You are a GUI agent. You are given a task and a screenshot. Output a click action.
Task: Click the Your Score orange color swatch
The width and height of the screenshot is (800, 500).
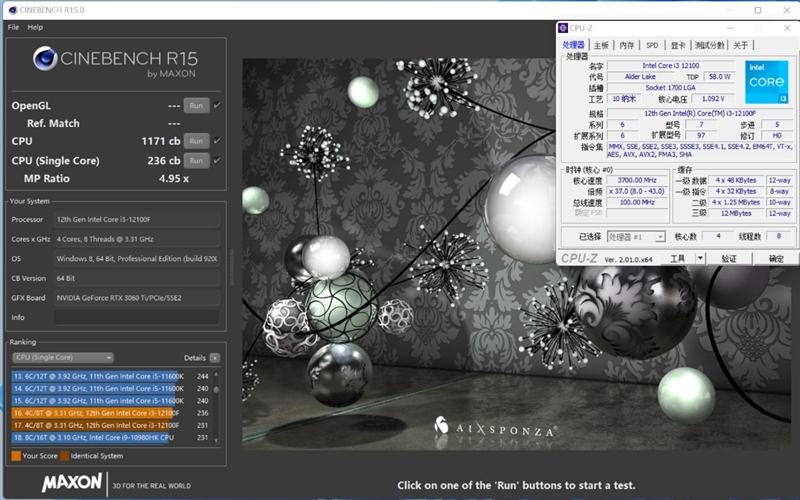pyautogui.click(x=16, y=456)
